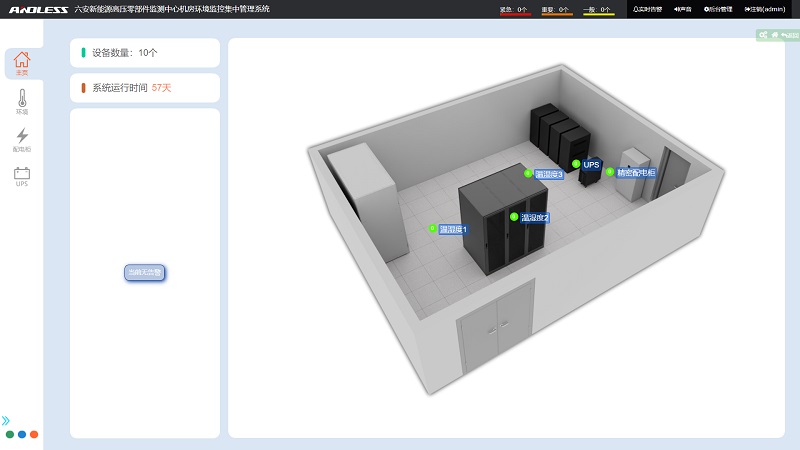The height and width of the screenshot is (450, 800).
Task: Open settings gears in green toolbar
Action: (x=763, y=35)
